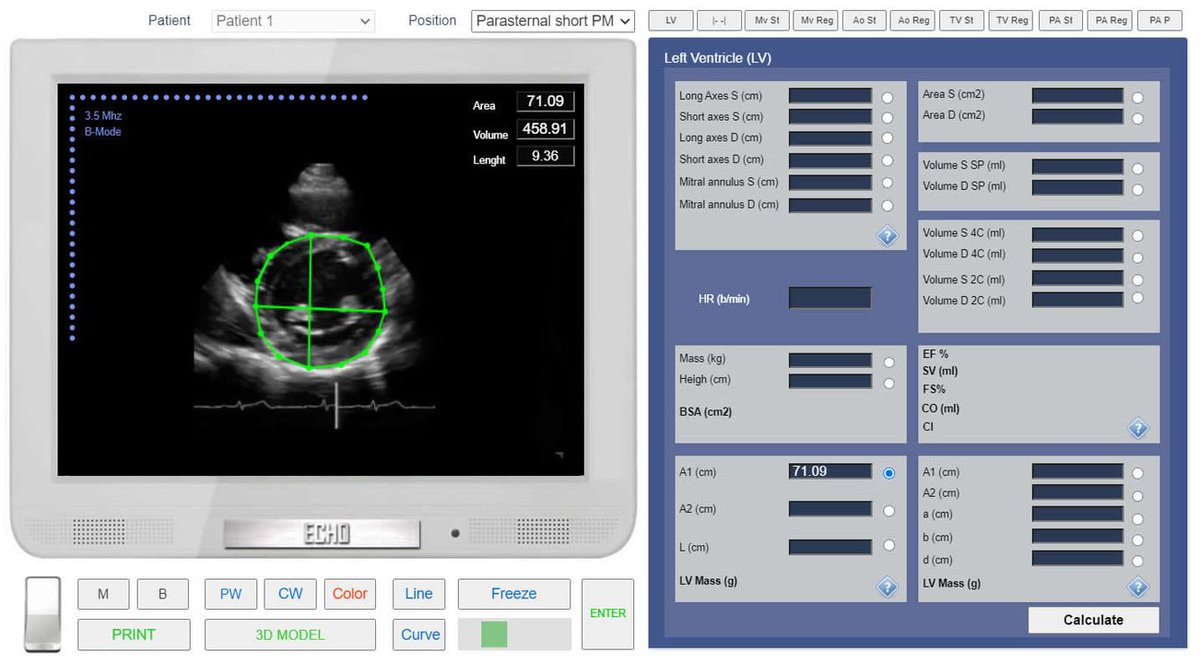1200x664 pixels.
Task: Open help for the LV axes measurements panel
Action: [x=886, y=236]
